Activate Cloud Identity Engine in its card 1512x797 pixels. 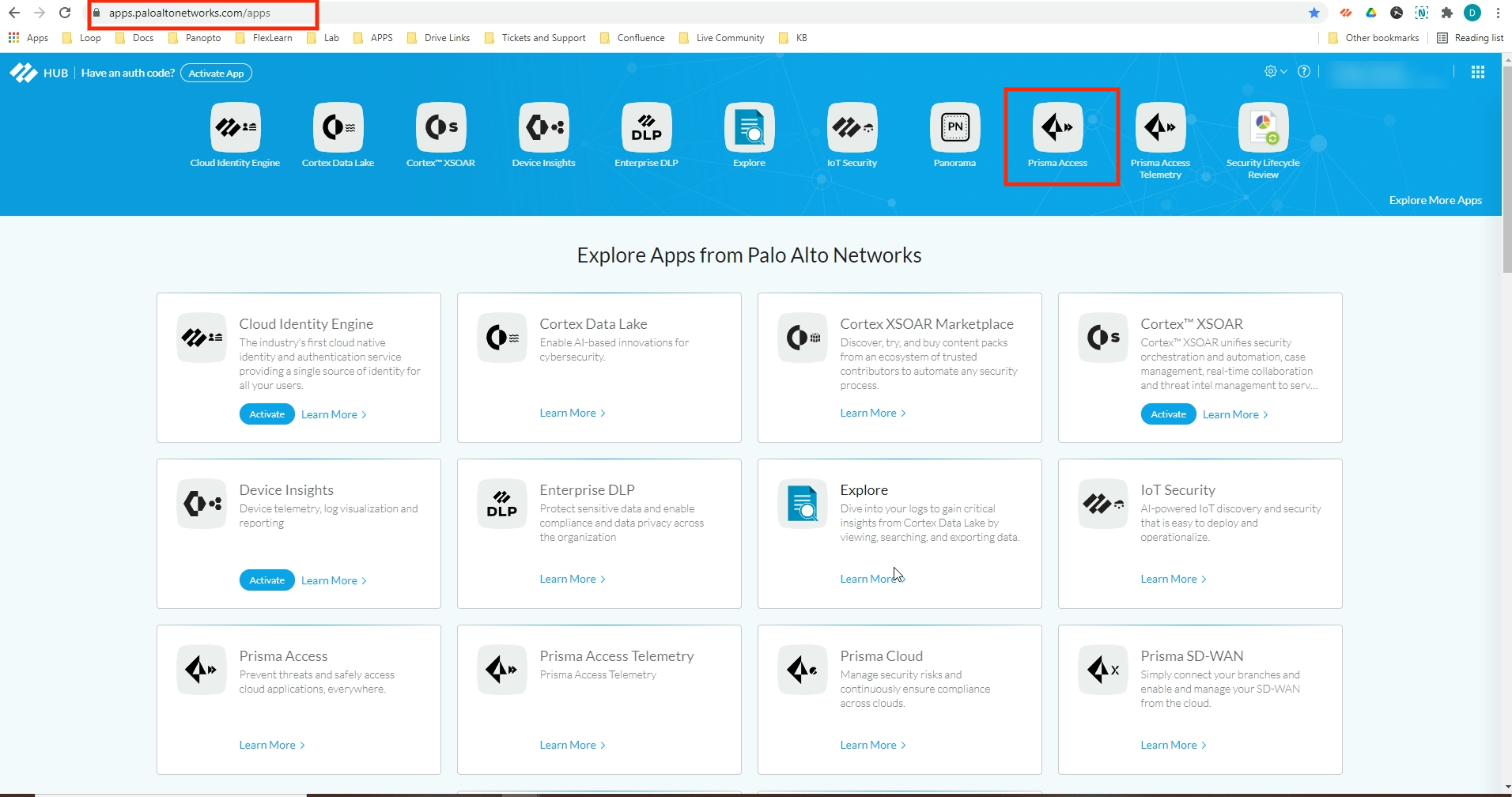266,414
